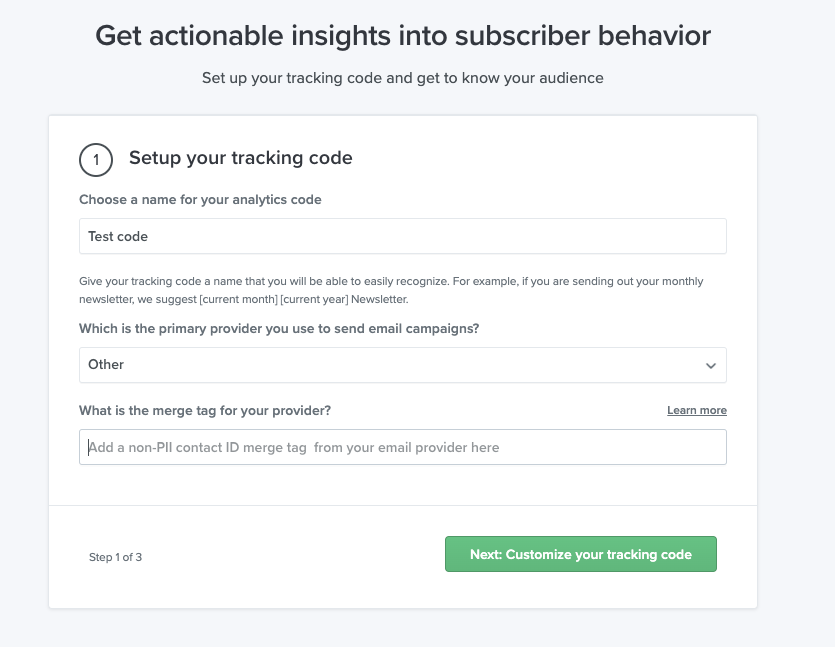Click the page title about subscriber behavior
The image size is (835, 647).
(x=402, y=35)
